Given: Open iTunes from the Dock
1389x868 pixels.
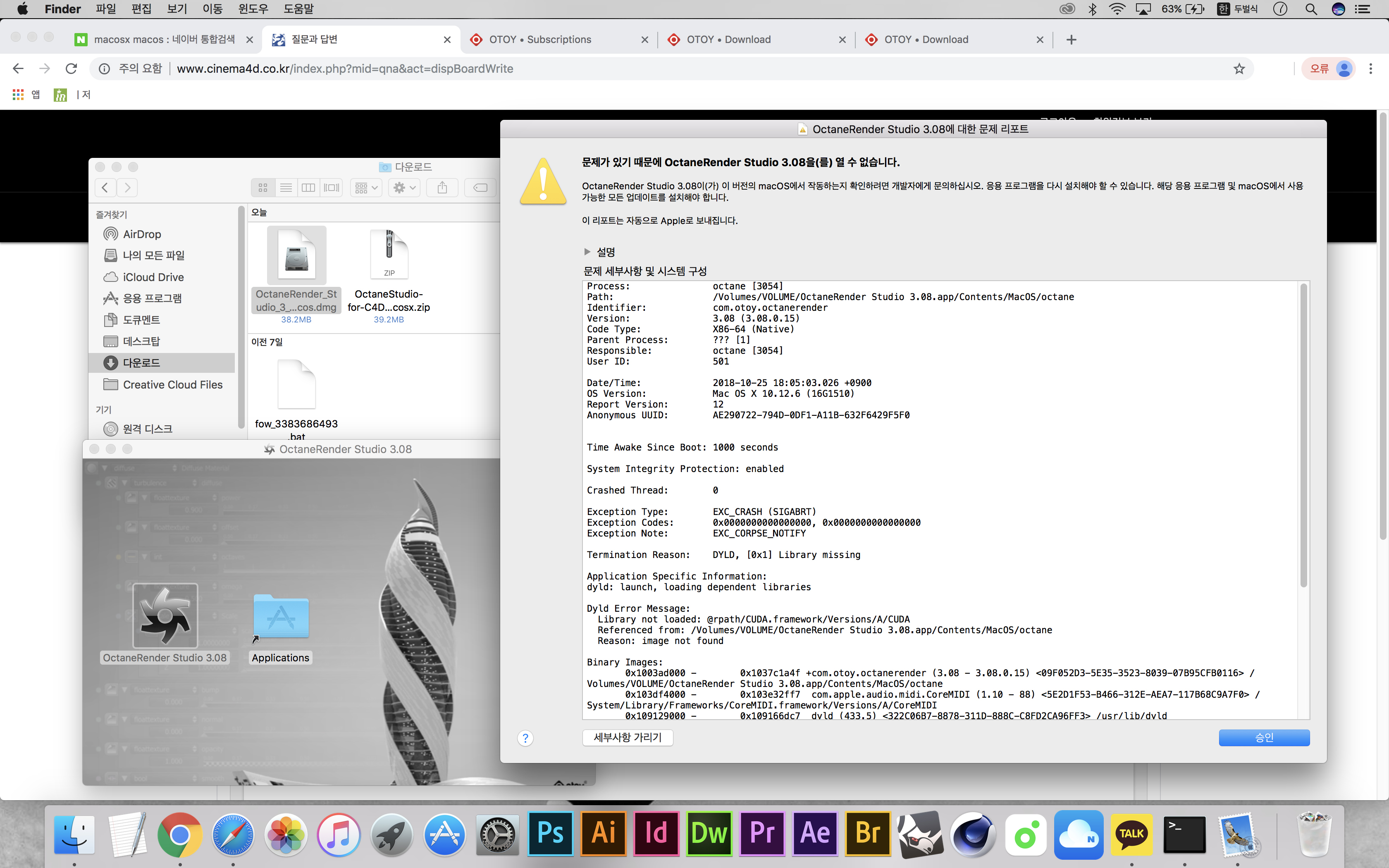Looking at the screenshot, I should (339, 834).
